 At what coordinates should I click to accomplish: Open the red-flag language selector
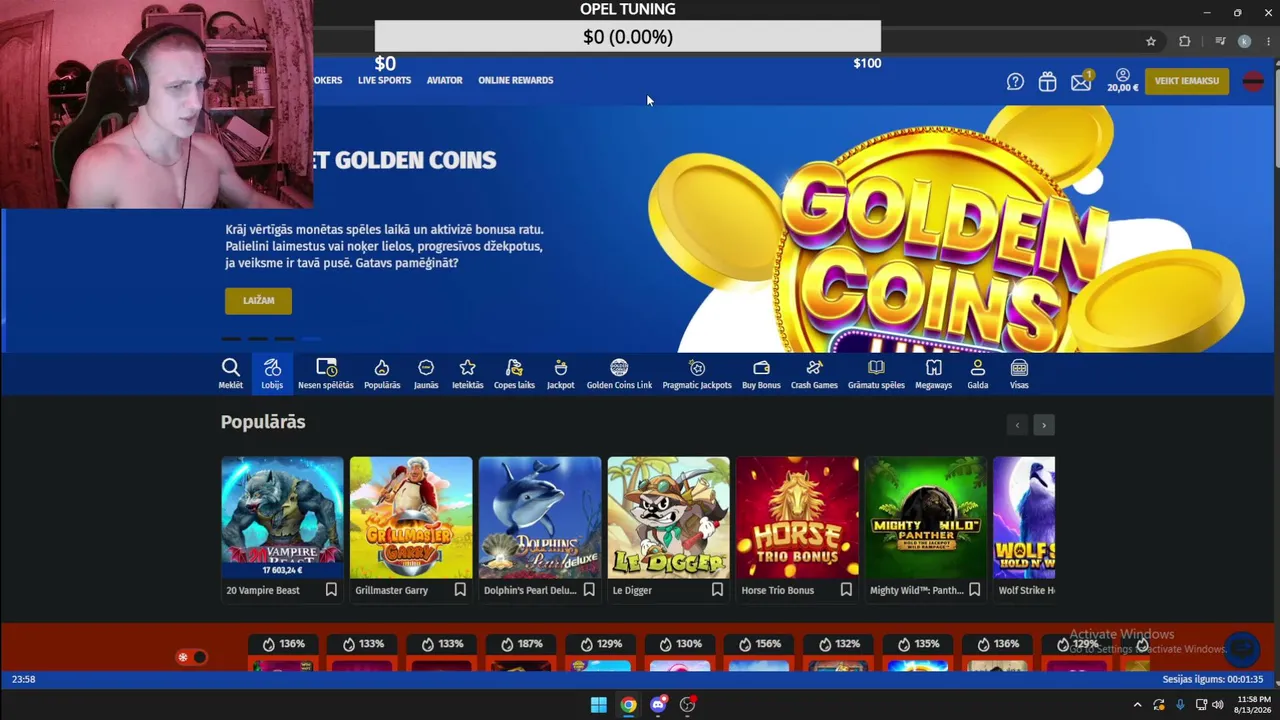coord(1253,82)
